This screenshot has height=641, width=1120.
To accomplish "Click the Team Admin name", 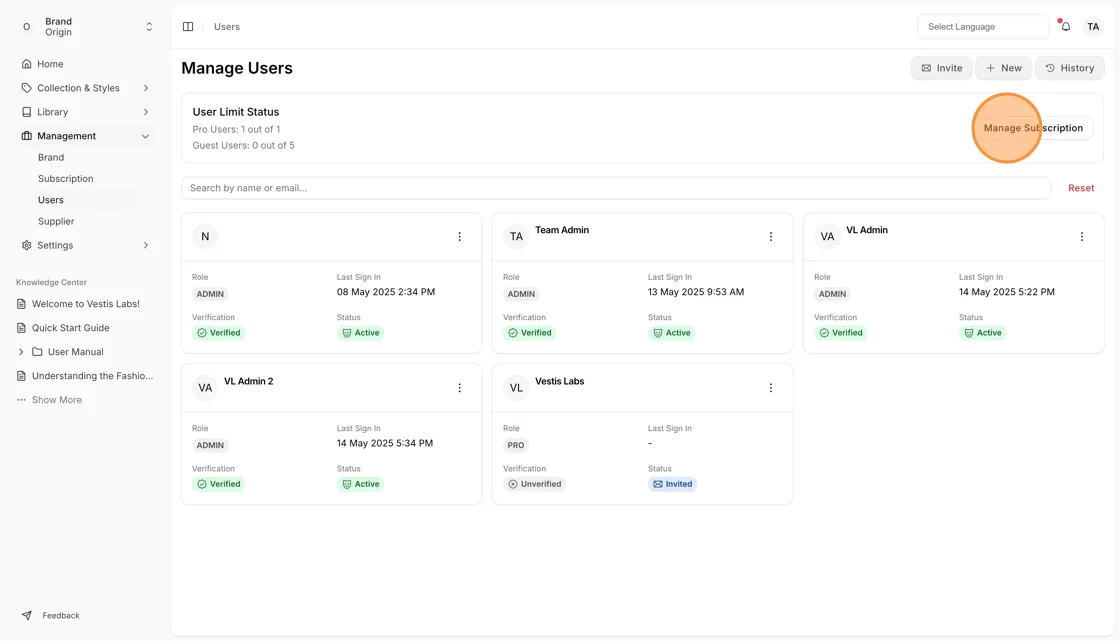I will 562,230.
